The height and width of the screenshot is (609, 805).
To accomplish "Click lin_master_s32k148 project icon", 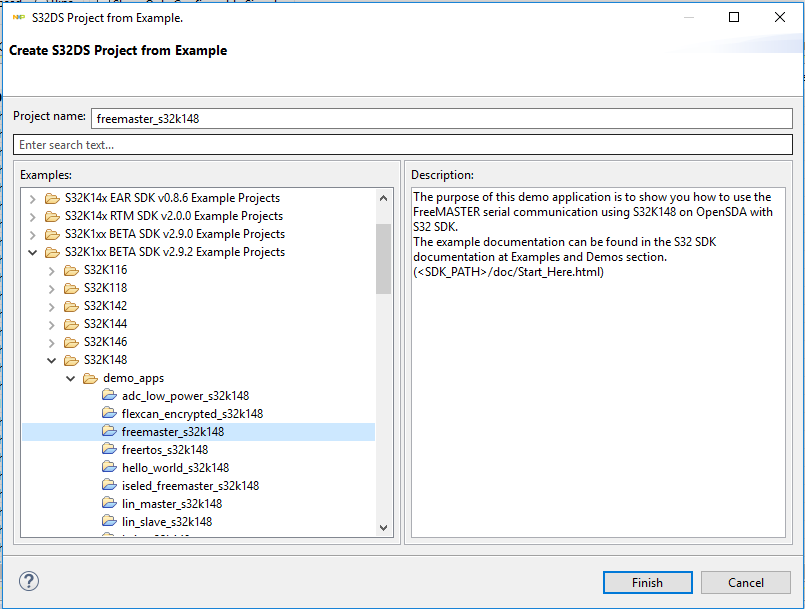I will tap(109, 503).
